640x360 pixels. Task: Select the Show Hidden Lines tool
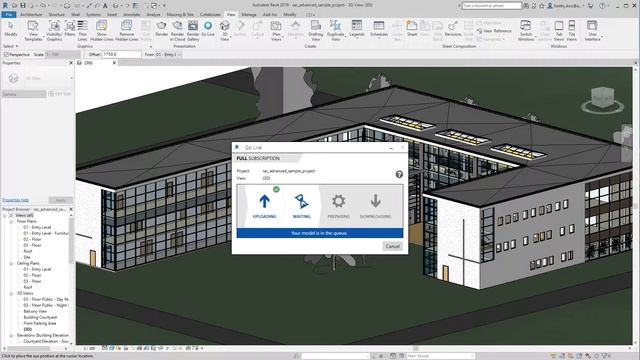102,31
